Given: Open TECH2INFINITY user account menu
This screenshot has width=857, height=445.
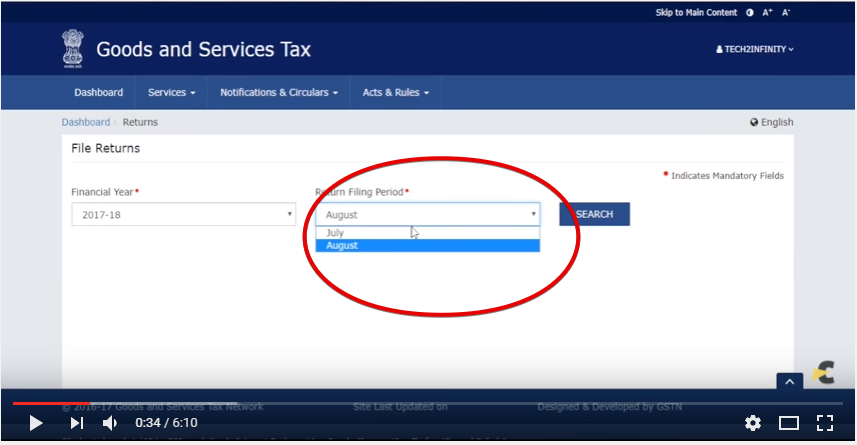Looking at the screenshot, I should pos(755,49).
